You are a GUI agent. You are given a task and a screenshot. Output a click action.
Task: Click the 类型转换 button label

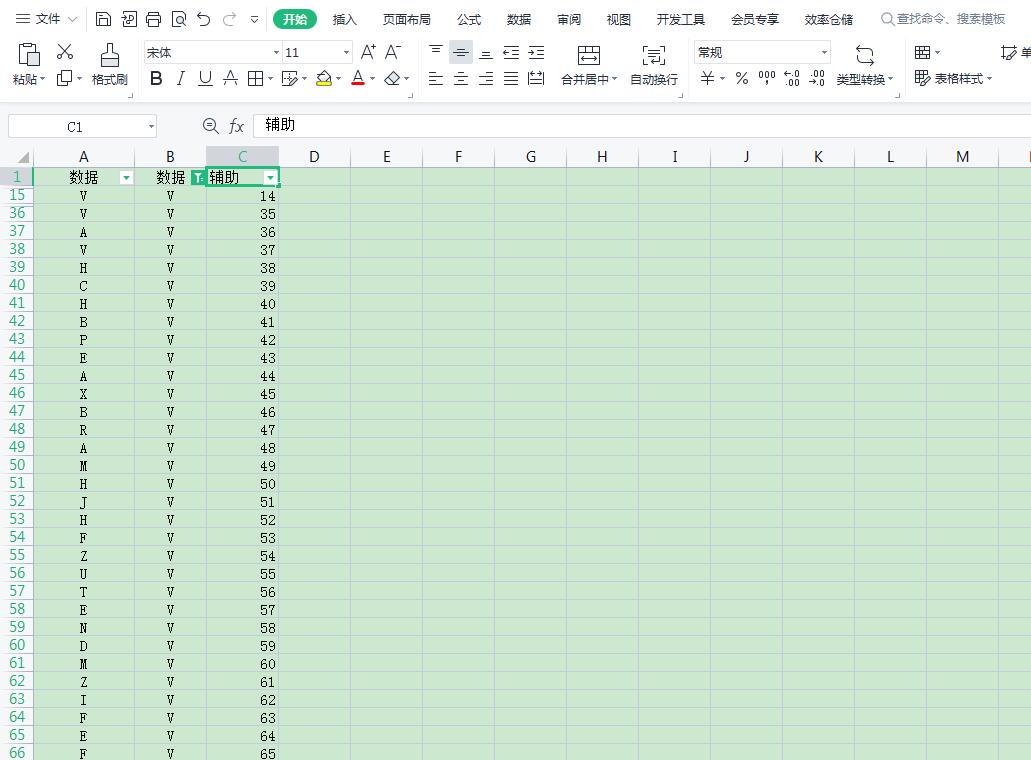tap(860, 80)
